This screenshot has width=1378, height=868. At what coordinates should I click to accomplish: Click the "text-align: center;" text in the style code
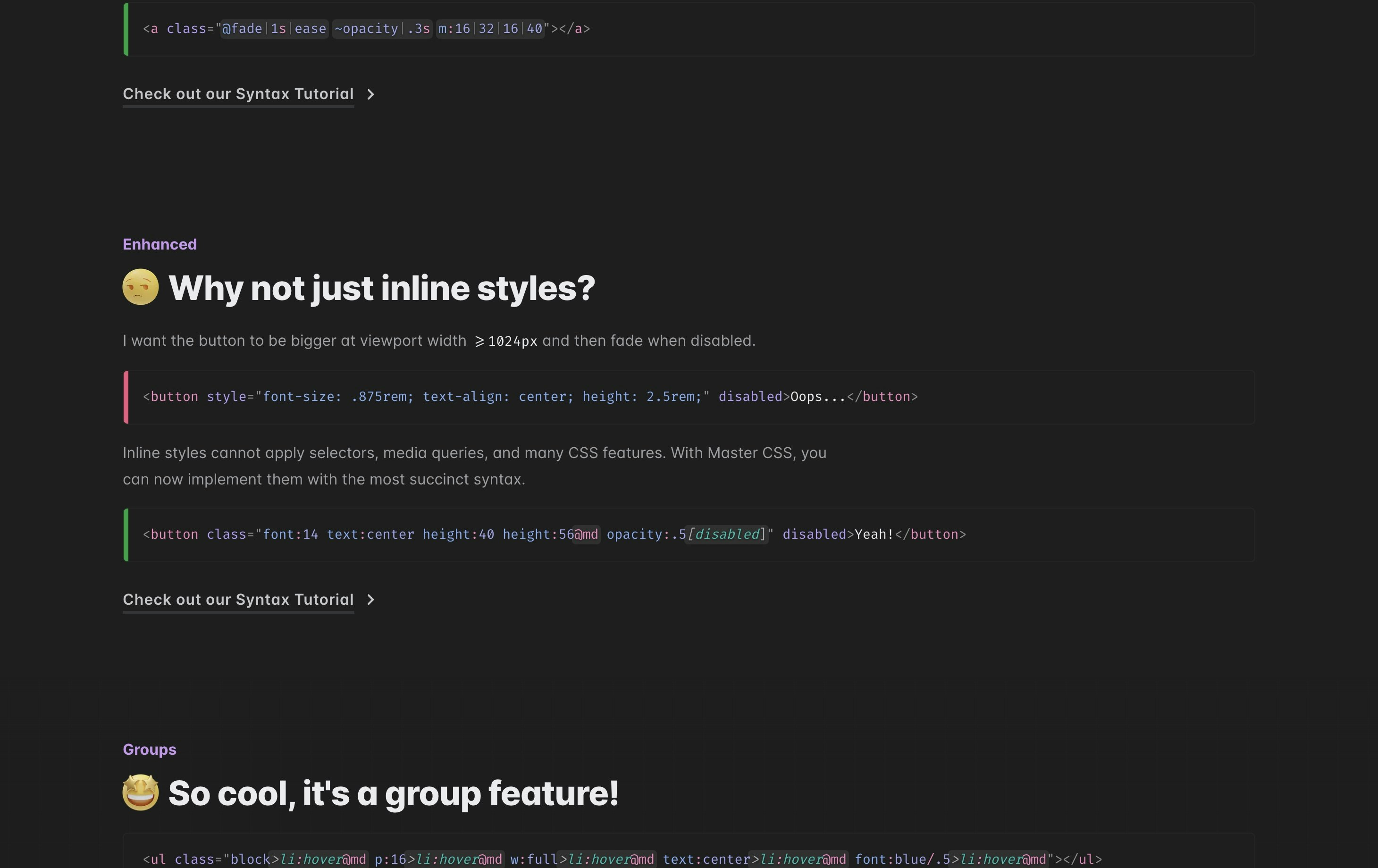click(498, 397)
